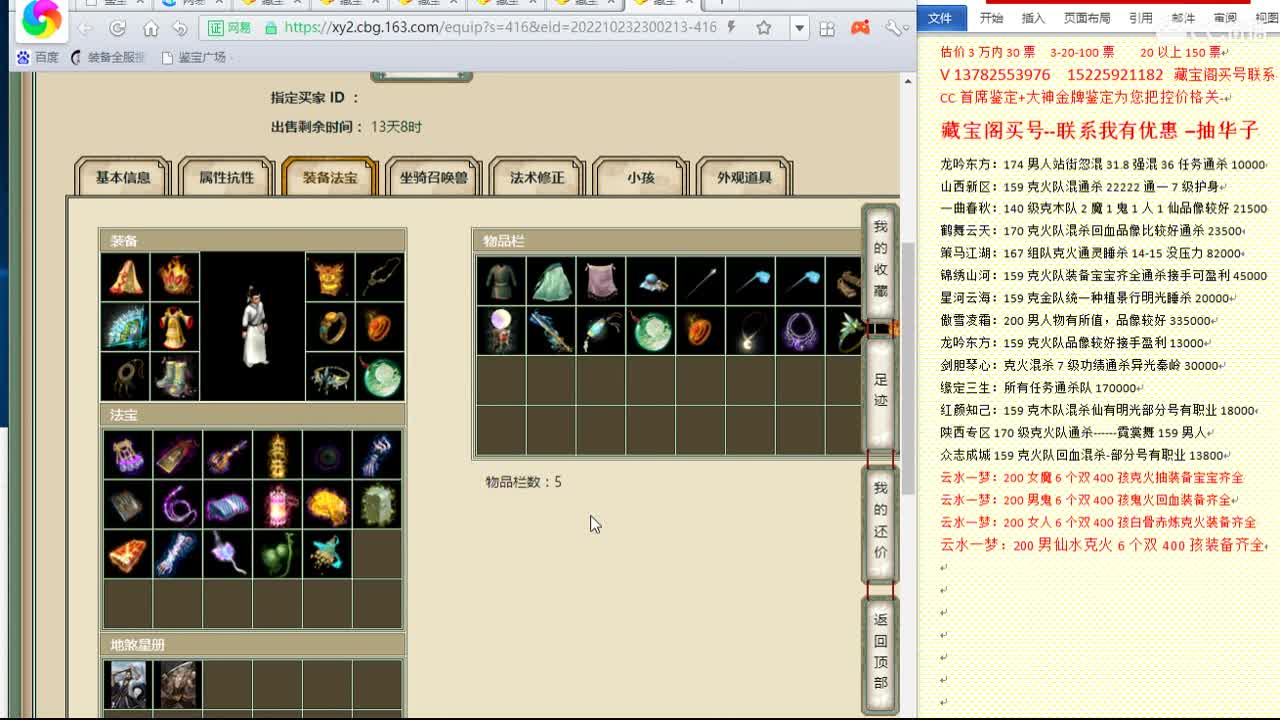Open the 小孩 tab
Image resolution: width=1280 pixels, height=720 pixels.
coord(640,178)
